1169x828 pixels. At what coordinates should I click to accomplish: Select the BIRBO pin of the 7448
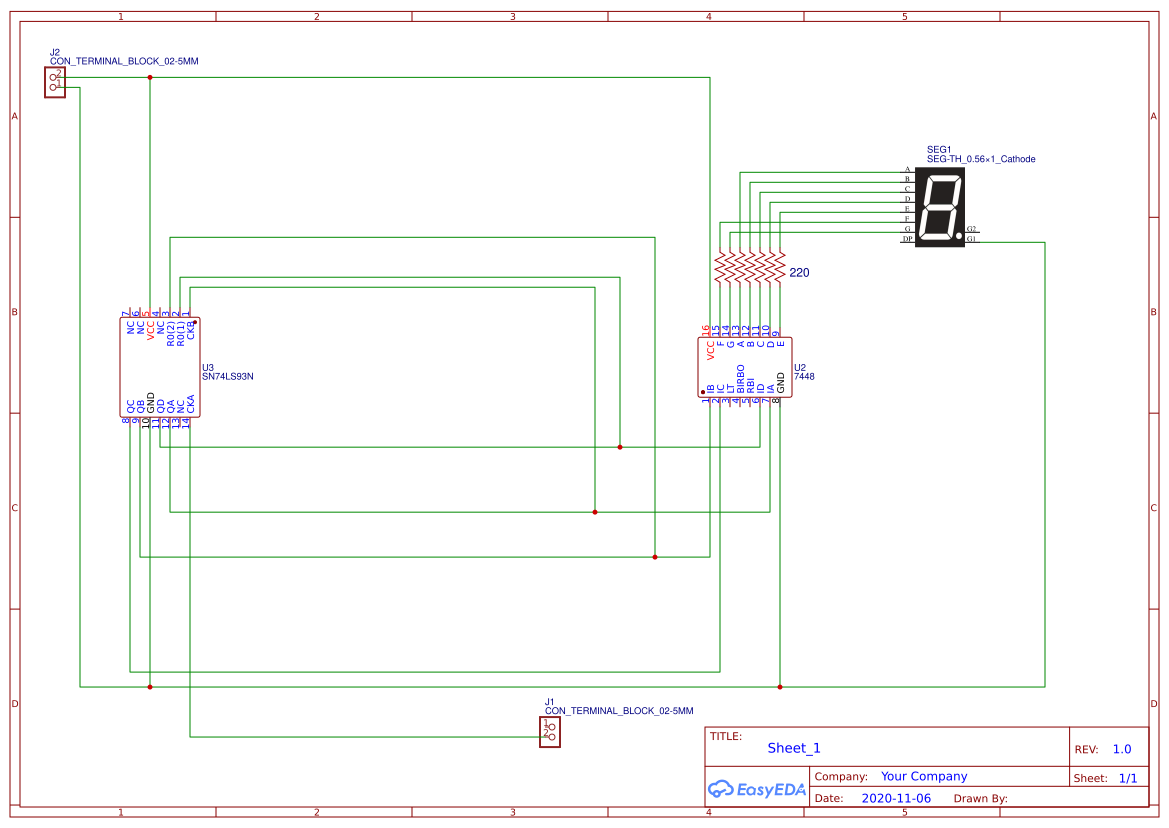[x=741, y=378]
